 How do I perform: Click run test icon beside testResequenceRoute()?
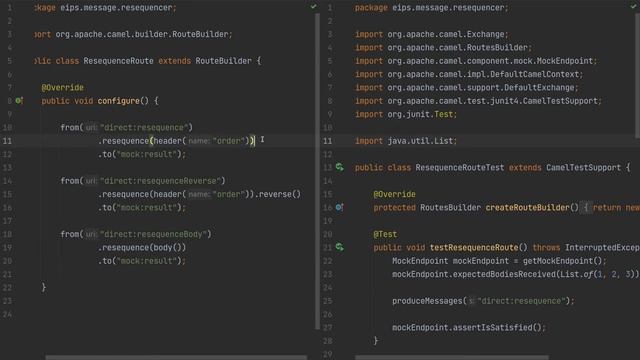340,247
